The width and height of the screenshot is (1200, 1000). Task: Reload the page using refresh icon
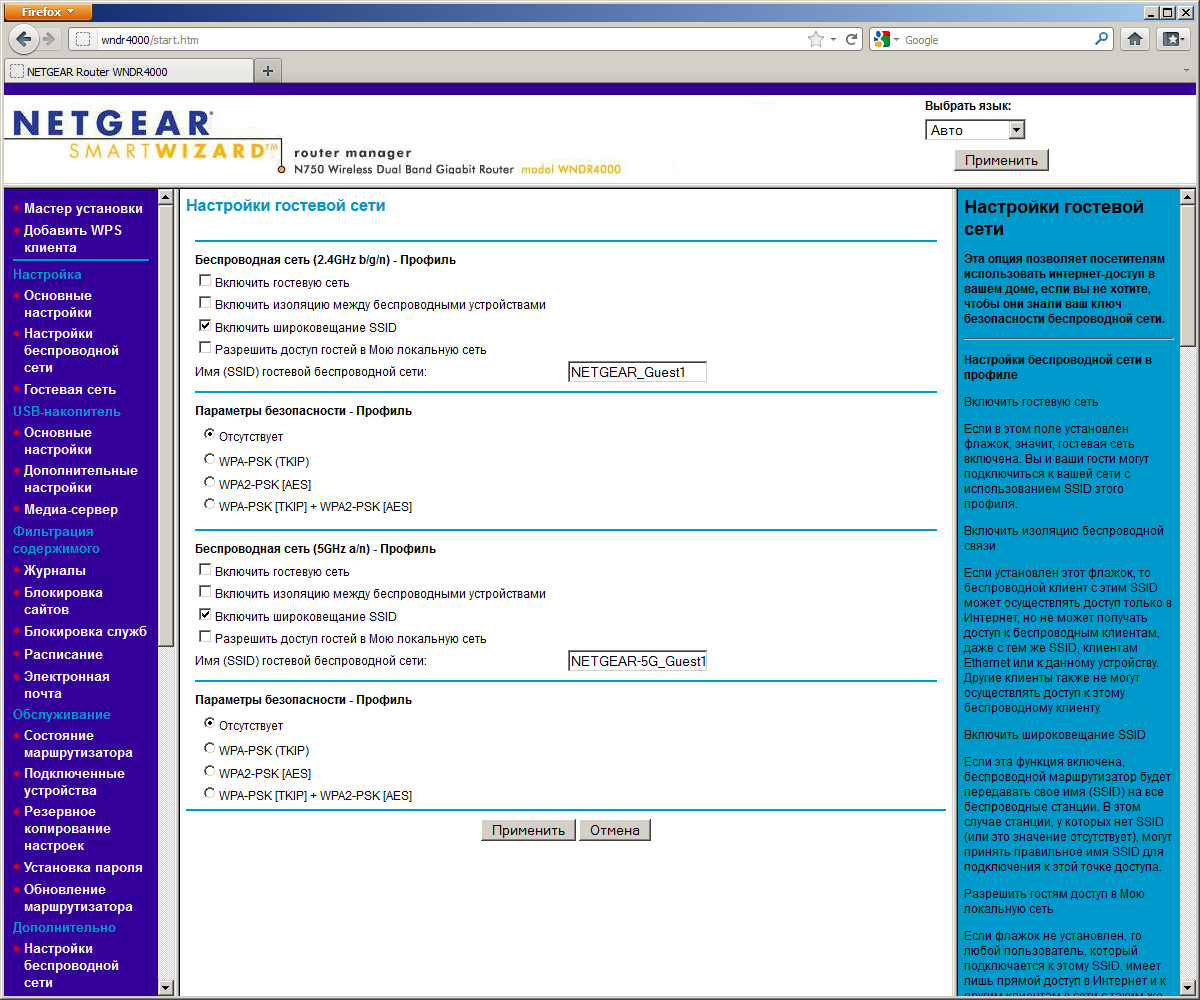pos(852,40)
